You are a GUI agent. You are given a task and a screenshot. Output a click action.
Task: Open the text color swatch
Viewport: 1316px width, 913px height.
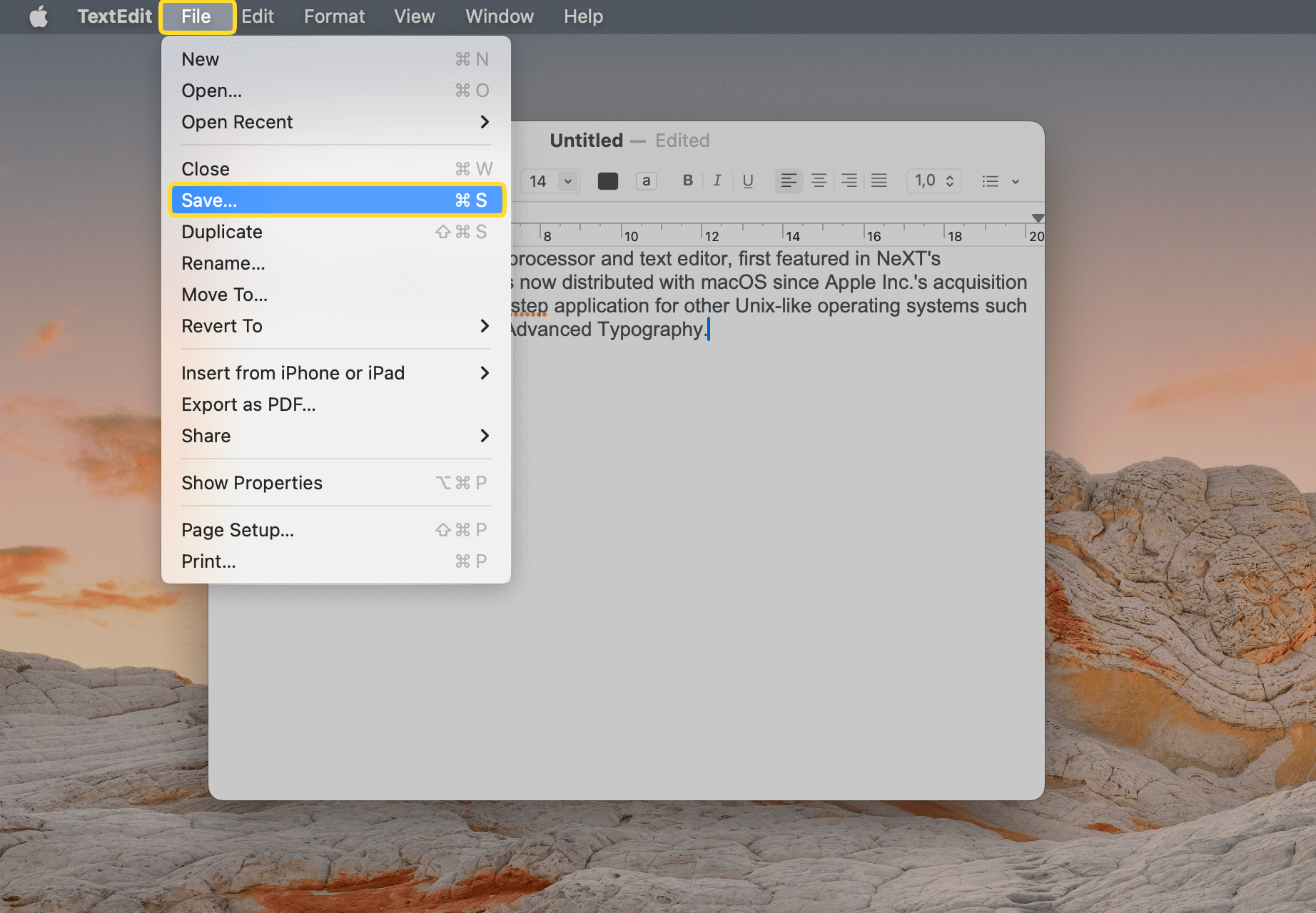coord(608,181)
